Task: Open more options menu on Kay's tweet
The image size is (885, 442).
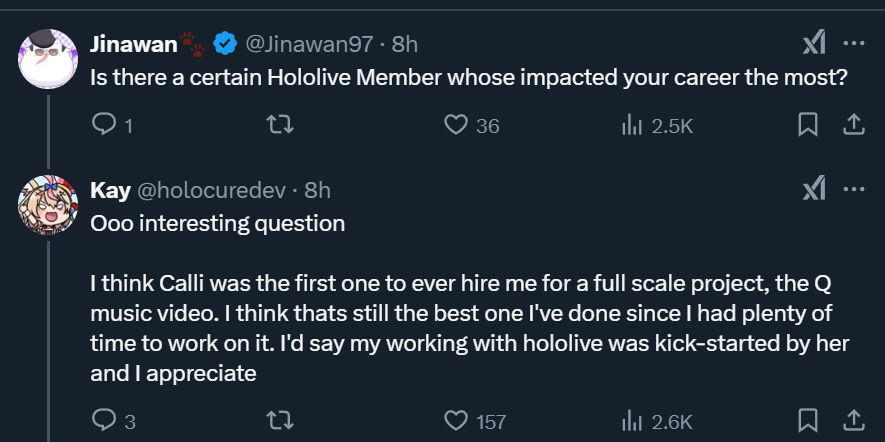Action: click(853, 189)
